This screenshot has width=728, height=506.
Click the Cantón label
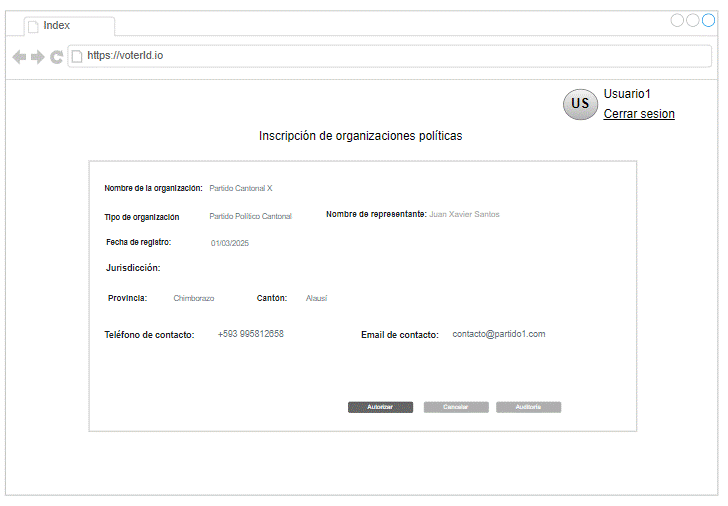point(272,298)
